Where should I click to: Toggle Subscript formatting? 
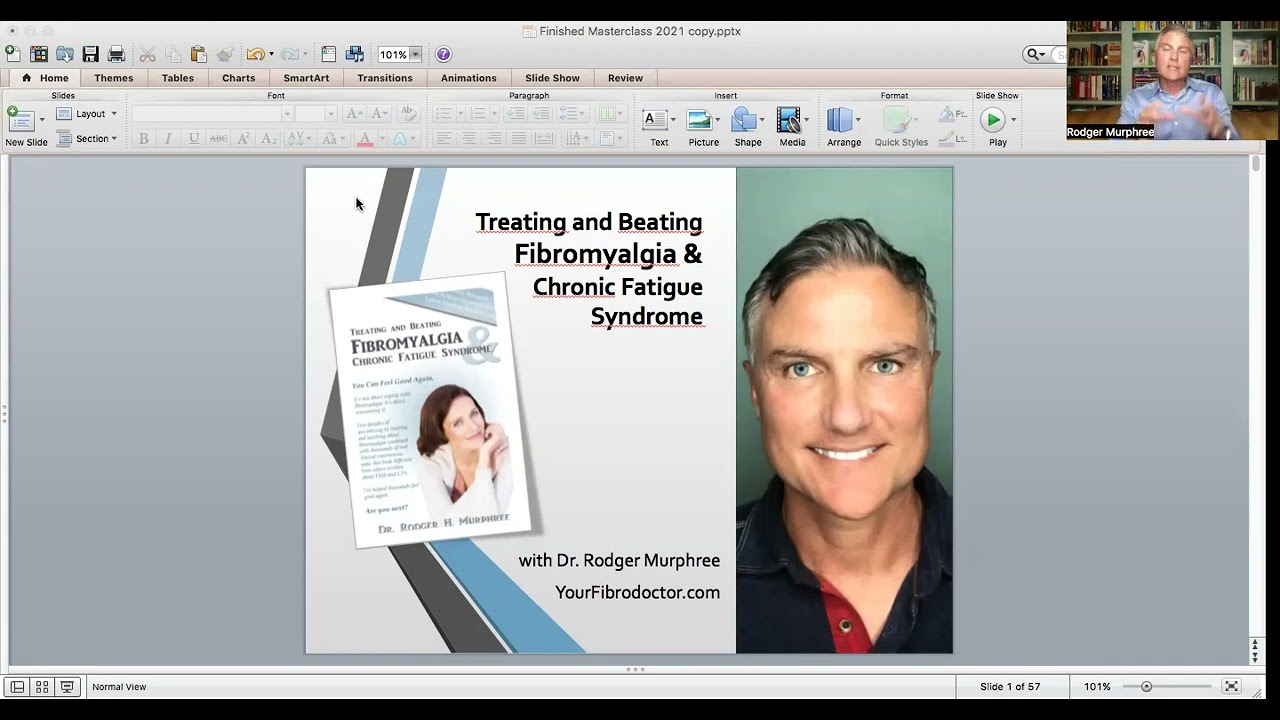tap(268, 139)
